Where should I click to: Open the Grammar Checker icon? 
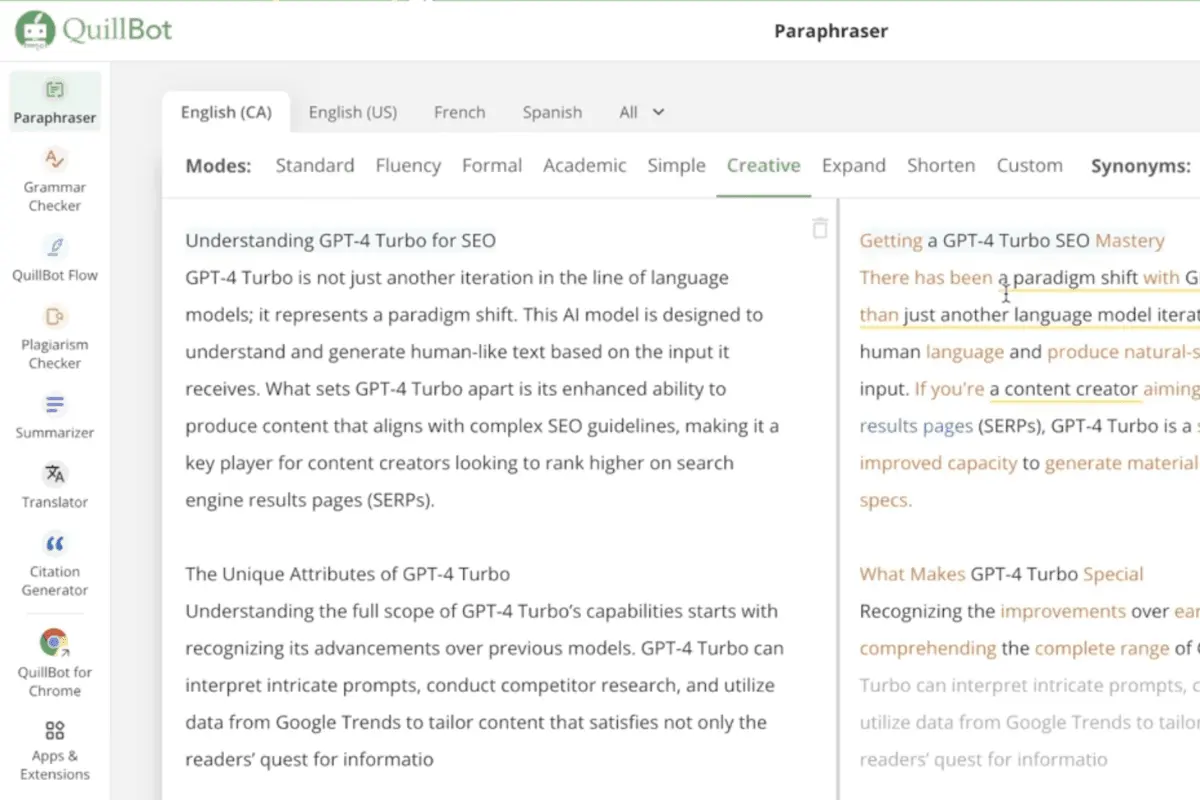coord(55,160)
